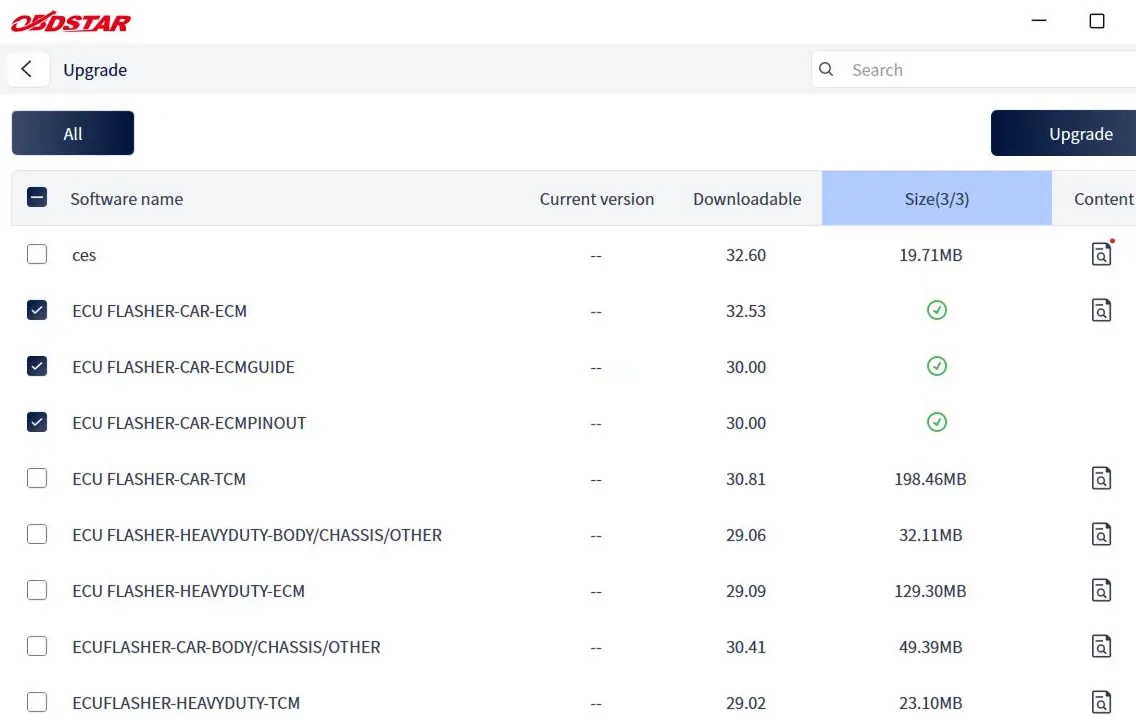Go back using the back arrow
Viewport: 1136px width, 720px height.
[28, 70]
